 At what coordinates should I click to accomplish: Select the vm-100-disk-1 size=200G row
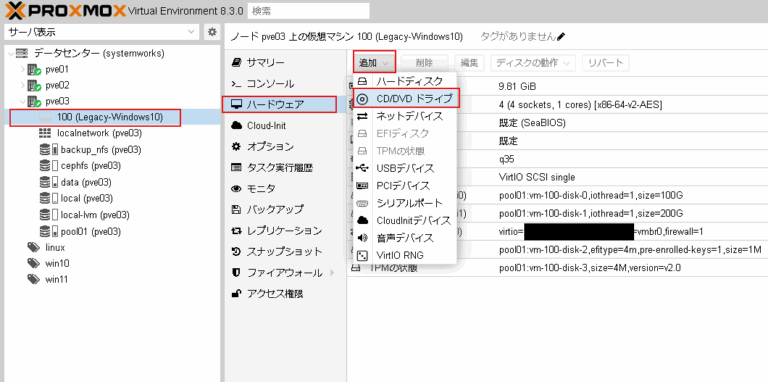[x=557, y=214]
